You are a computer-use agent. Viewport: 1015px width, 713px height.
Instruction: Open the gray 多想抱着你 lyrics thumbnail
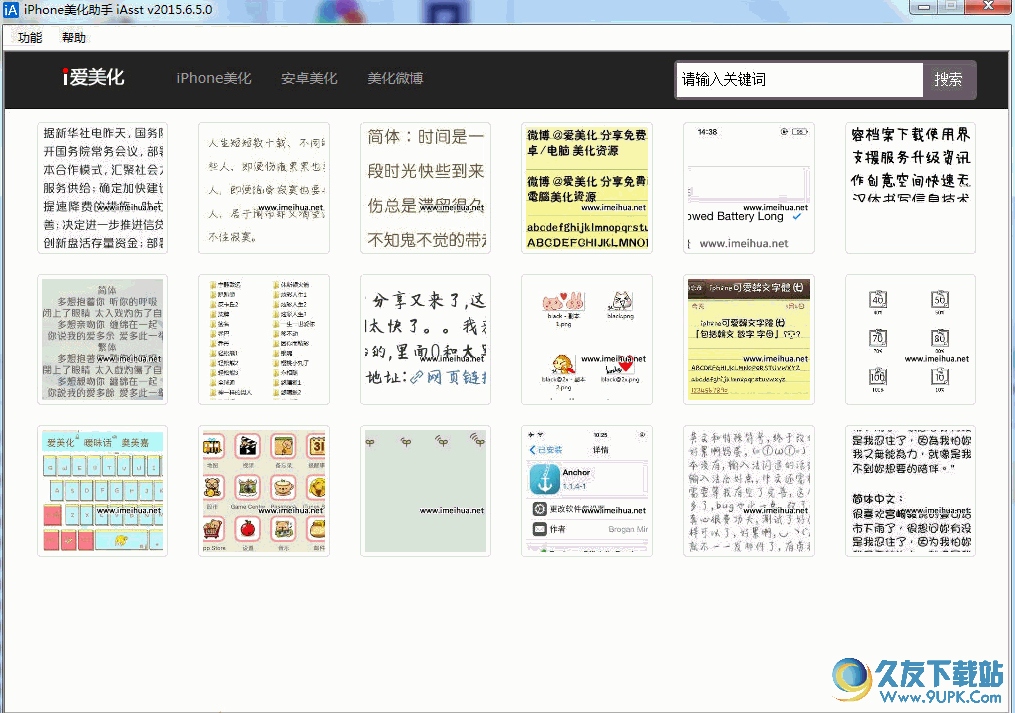[102, 339]
